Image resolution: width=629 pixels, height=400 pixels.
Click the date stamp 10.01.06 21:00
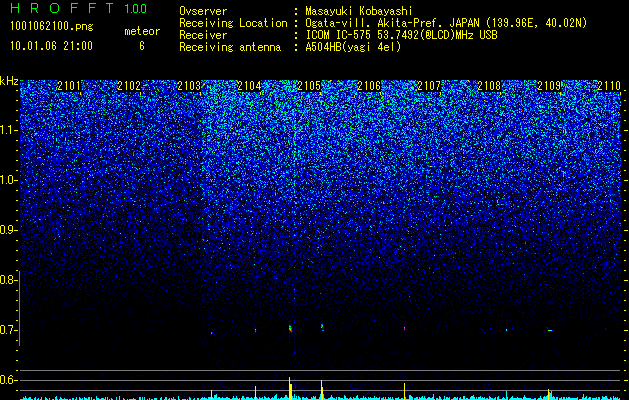point(51,46)
